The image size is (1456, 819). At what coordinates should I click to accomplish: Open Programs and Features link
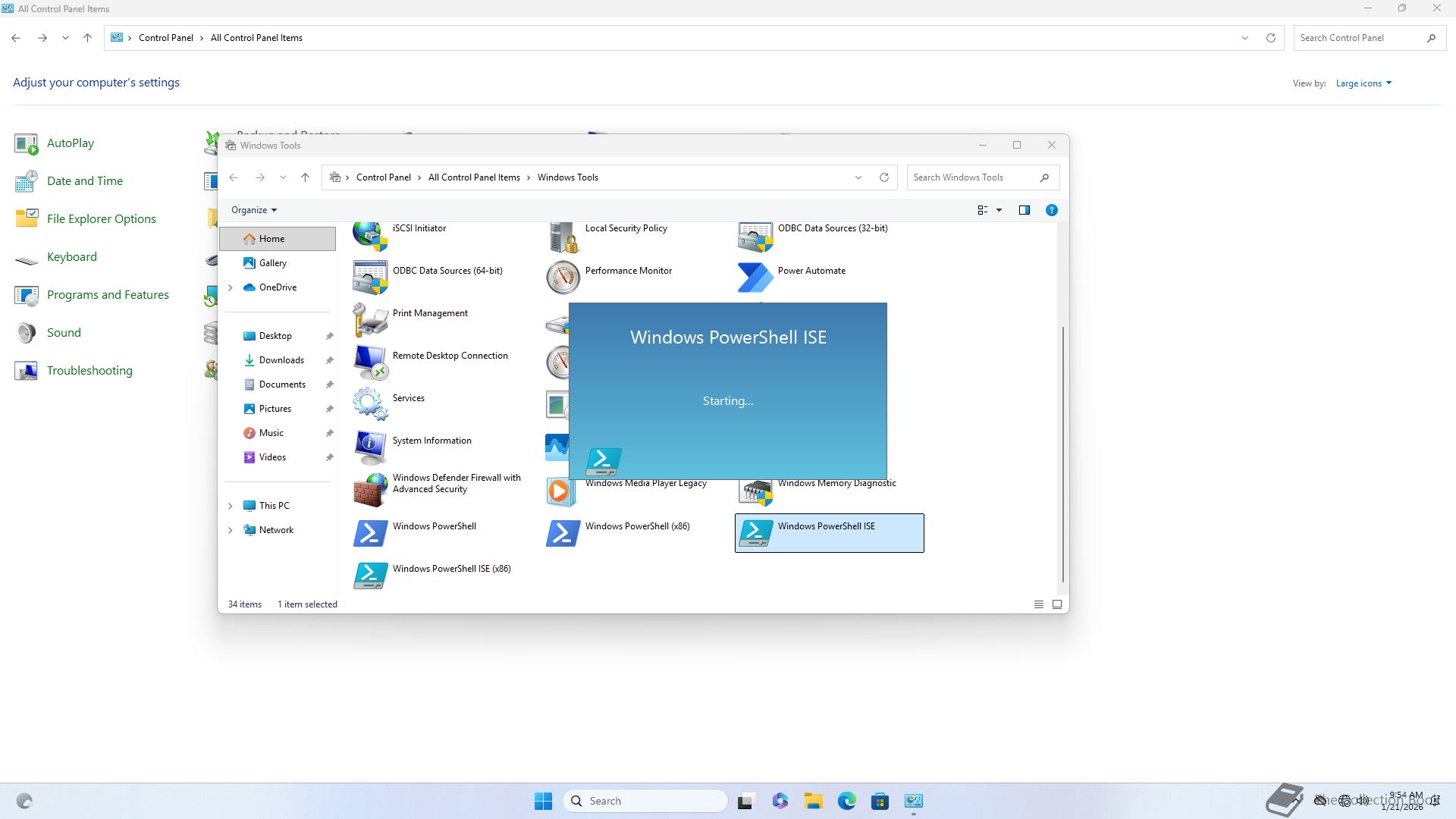pos(108,295)
